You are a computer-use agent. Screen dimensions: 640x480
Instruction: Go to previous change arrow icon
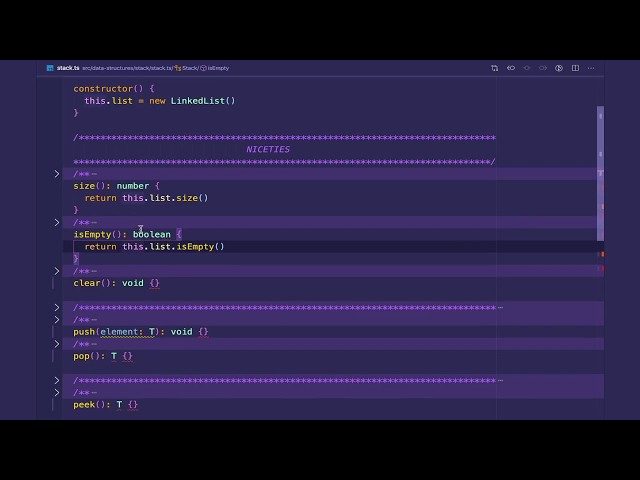click(511, 68)
